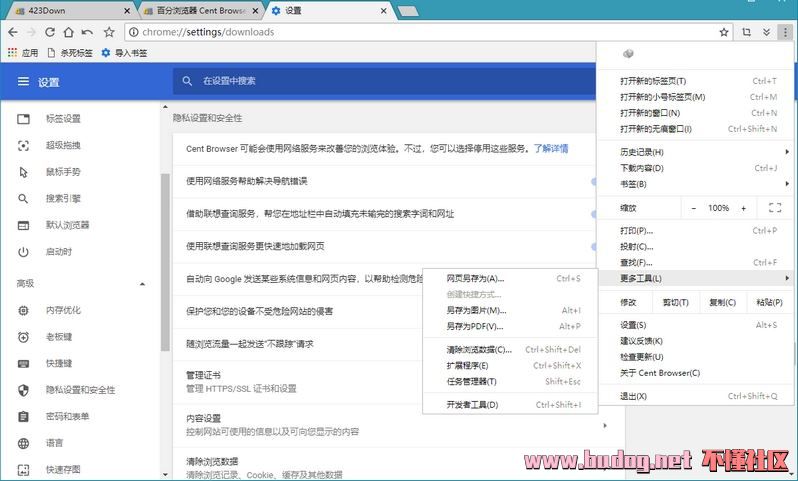Screen dimensions: 798x481
Task: Decrease zoom with minus button
Action: [x=693, y=208]
